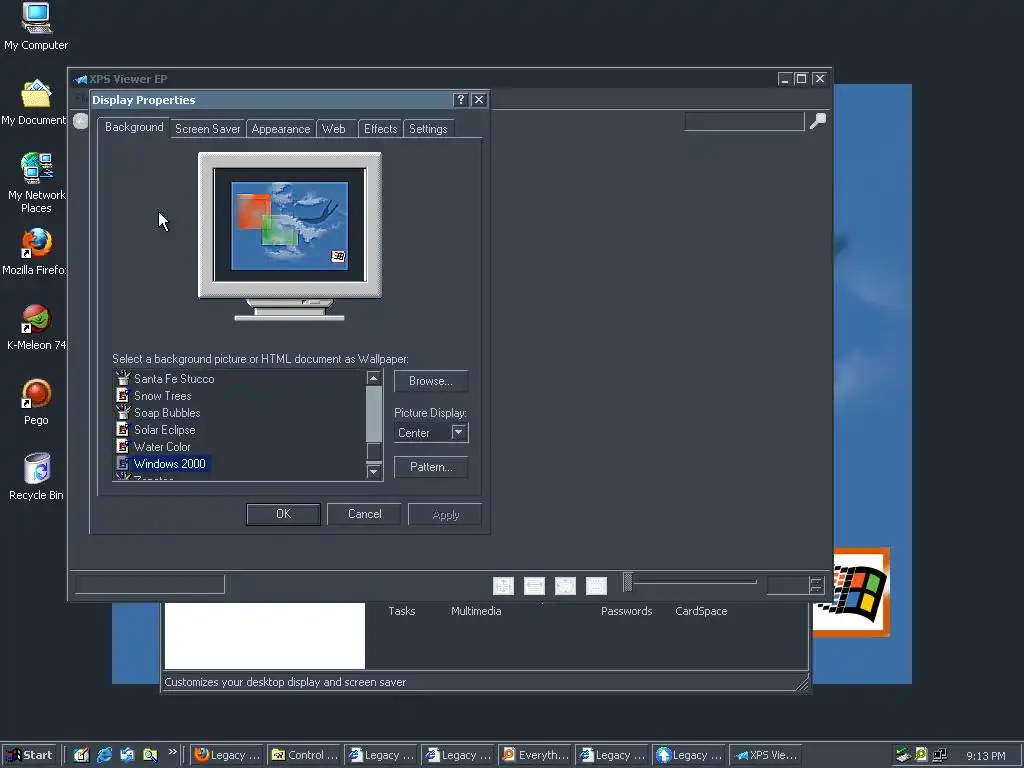Click the monitor wallpaper preview
This screenshot has height=768, width=1024.
click(x=289, y=225)
